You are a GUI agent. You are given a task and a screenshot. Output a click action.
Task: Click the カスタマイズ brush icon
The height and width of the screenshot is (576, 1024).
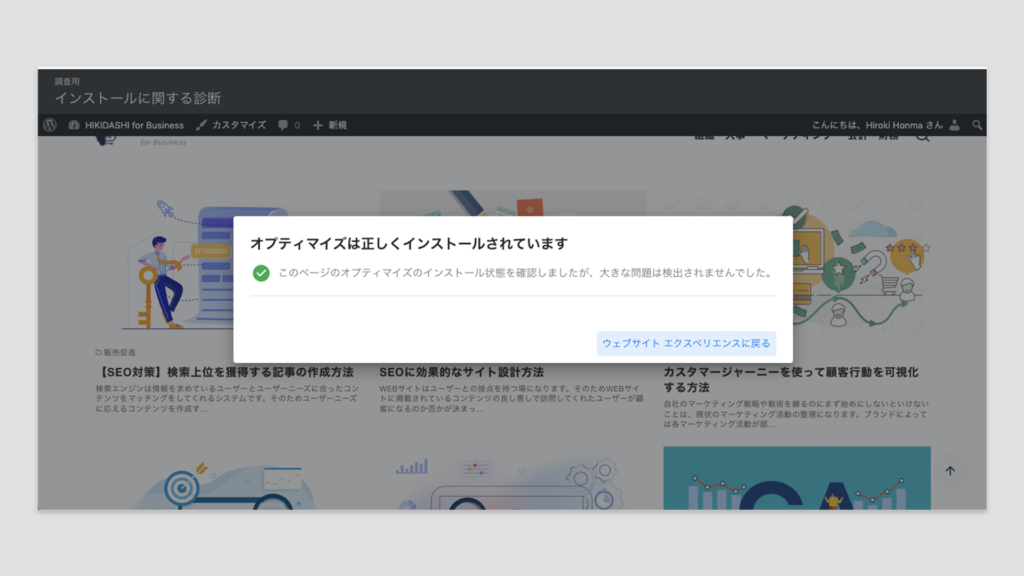click(x=201, y=125)
